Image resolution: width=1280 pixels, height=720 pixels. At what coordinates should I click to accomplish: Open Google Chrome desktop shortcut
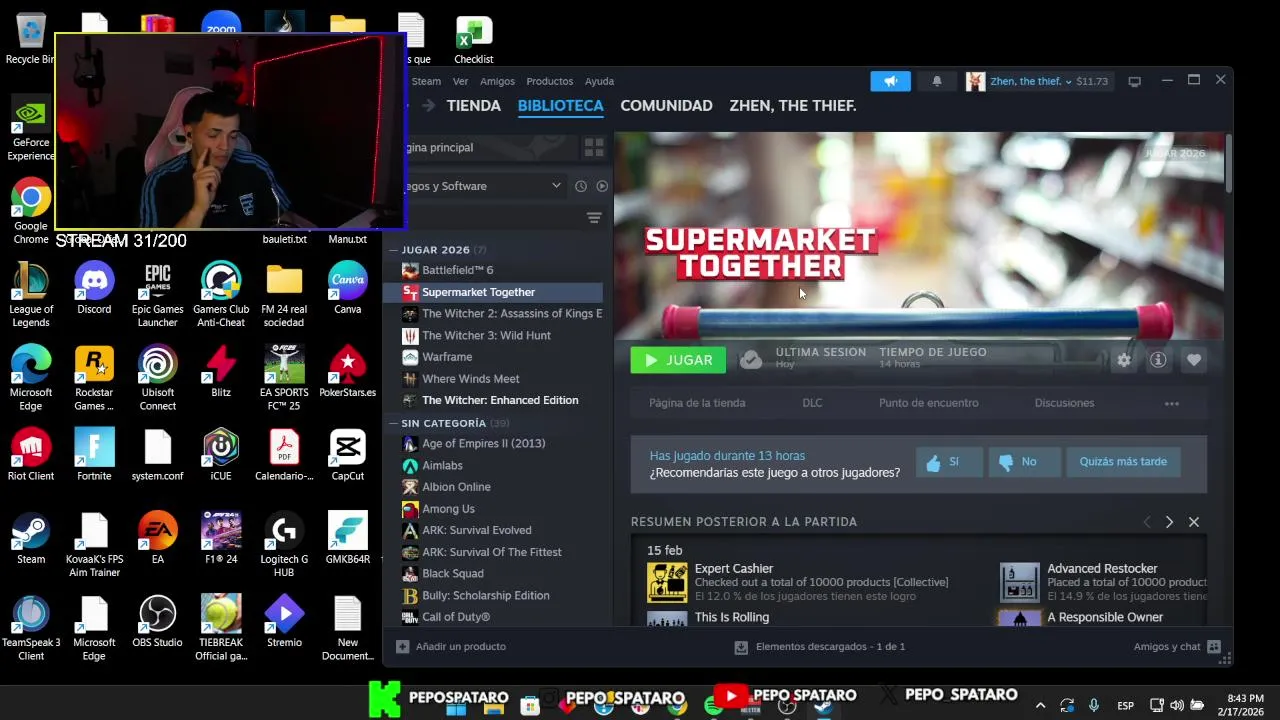[x=31, y=211]
